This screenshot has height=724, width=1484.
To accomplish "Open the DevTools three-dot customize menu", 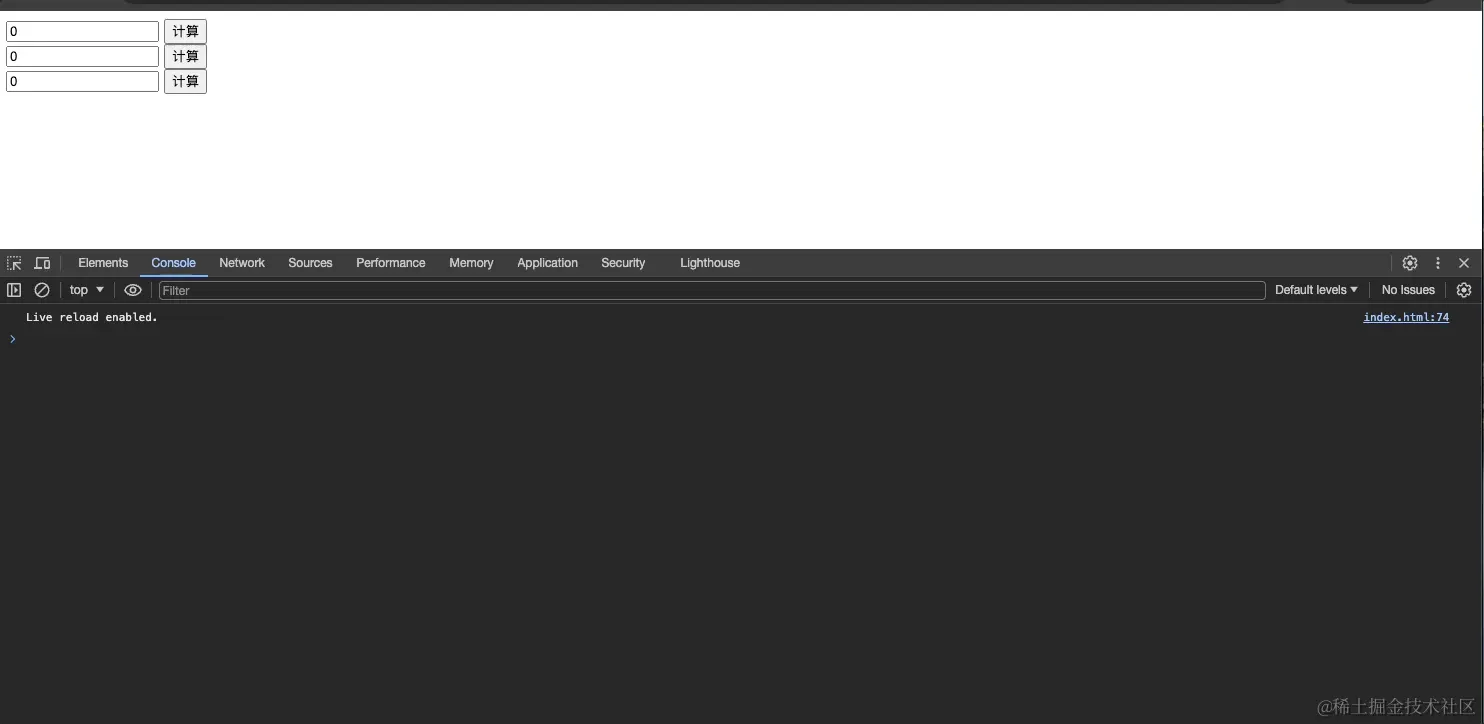I will (1438, 263).
